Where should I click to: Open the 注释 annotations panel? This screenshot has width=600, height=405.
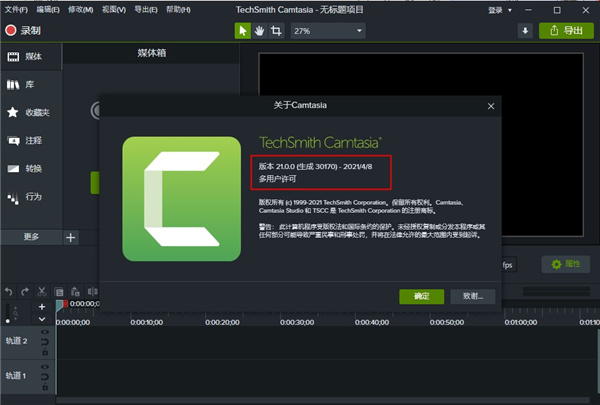29,140
